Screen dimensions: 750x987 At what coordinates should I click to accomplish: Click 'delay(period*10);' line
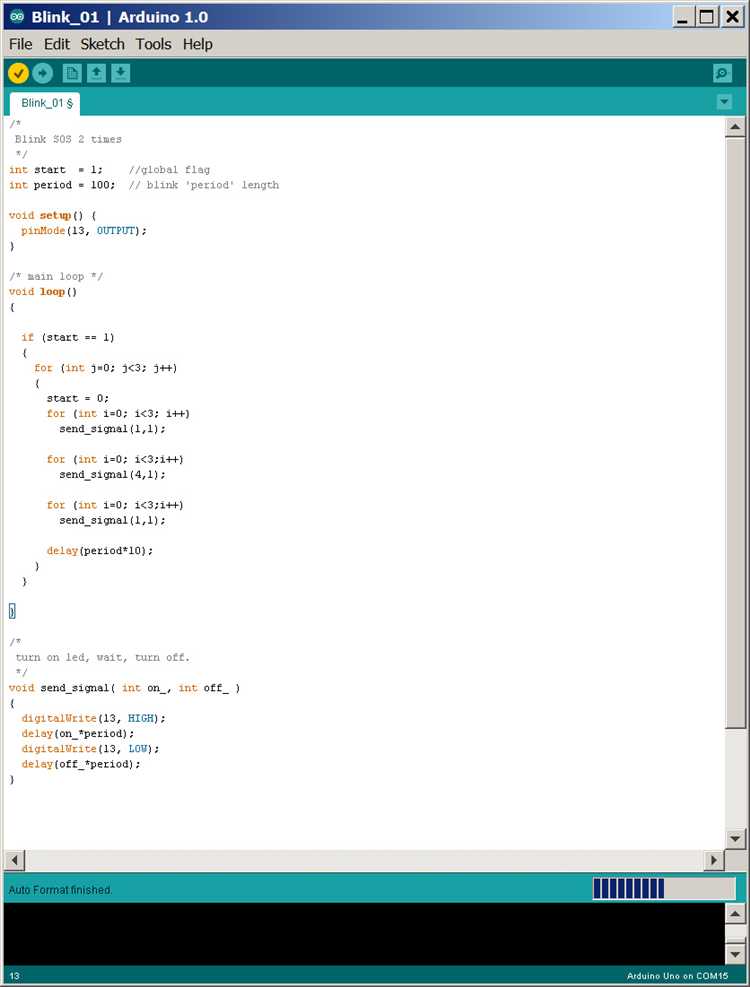coord(99,551)
